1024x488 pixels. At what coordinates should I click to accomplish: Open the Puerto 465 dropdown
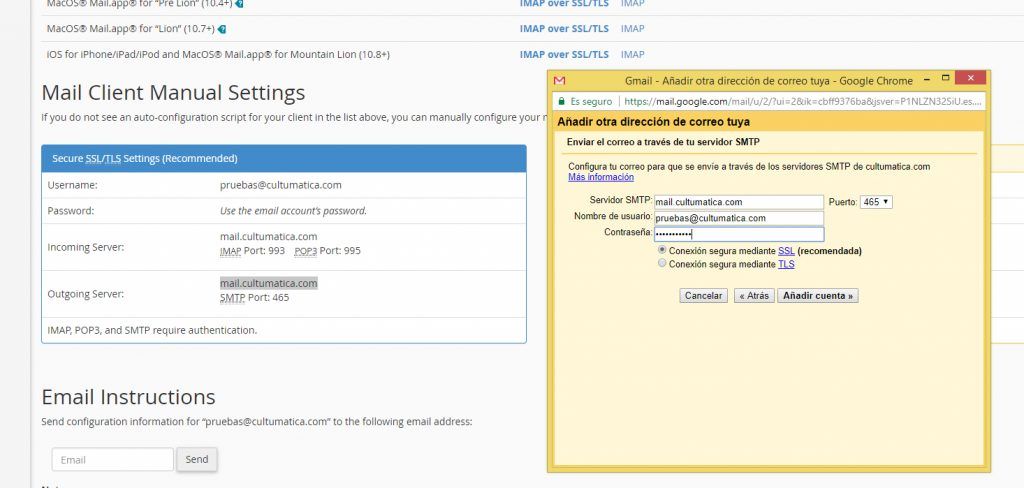(x=876, y=203)
